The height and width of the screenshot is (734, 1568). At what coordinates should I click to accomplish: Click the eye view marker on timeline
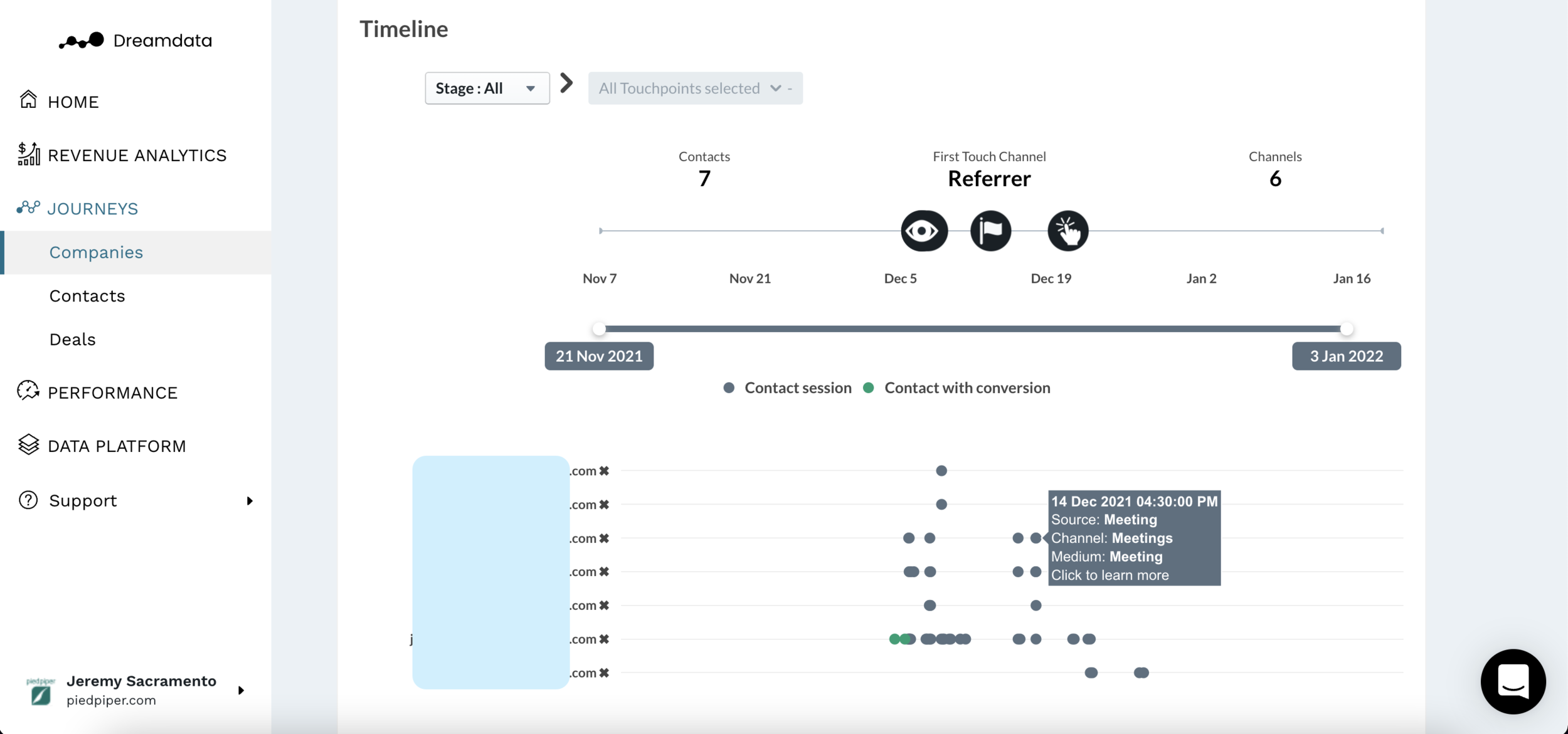click(924, 231)
